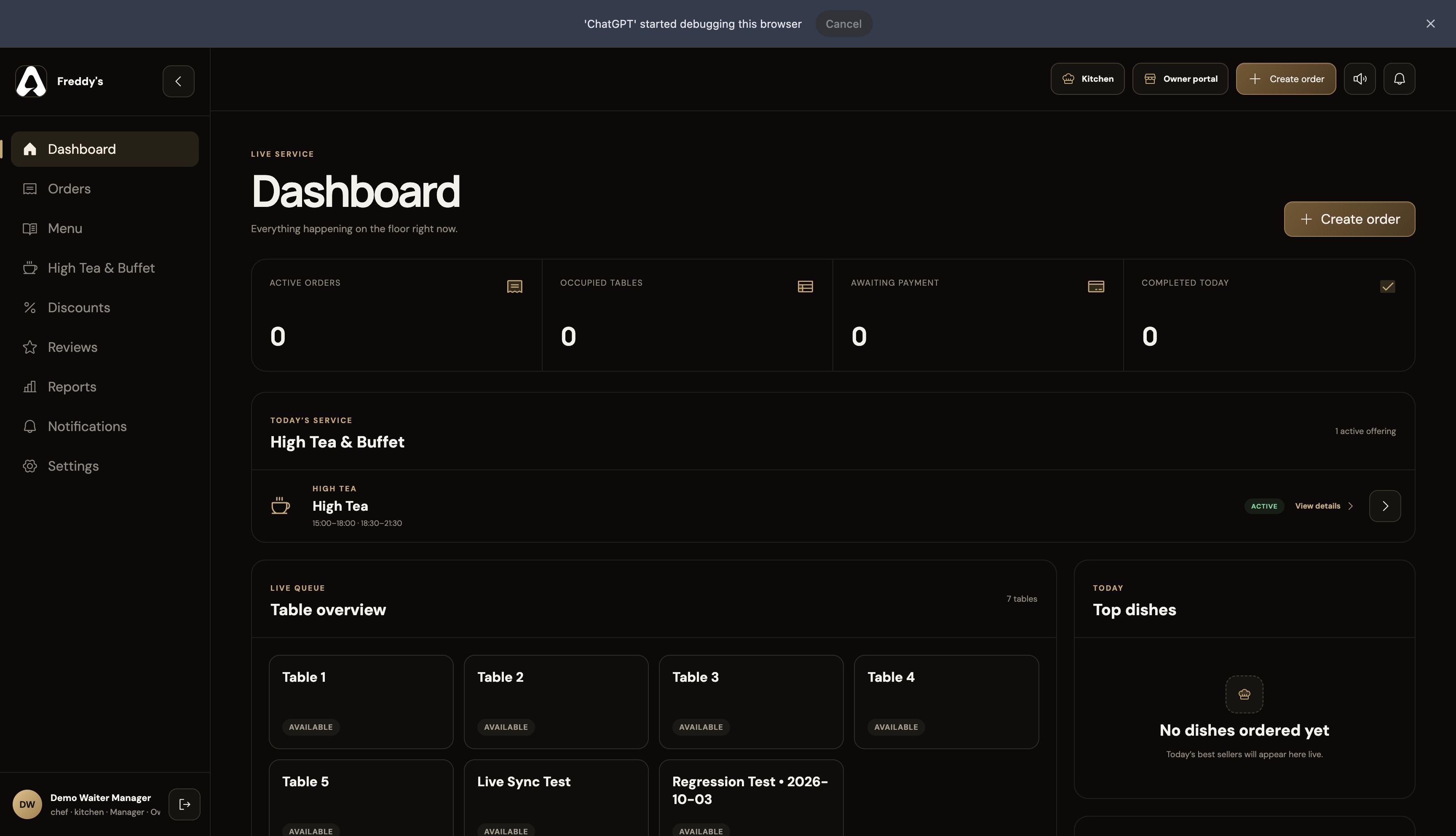This screenshot has height=836, width=1456.
Task: Select the Table 4 card
Action: click(946, 702)
